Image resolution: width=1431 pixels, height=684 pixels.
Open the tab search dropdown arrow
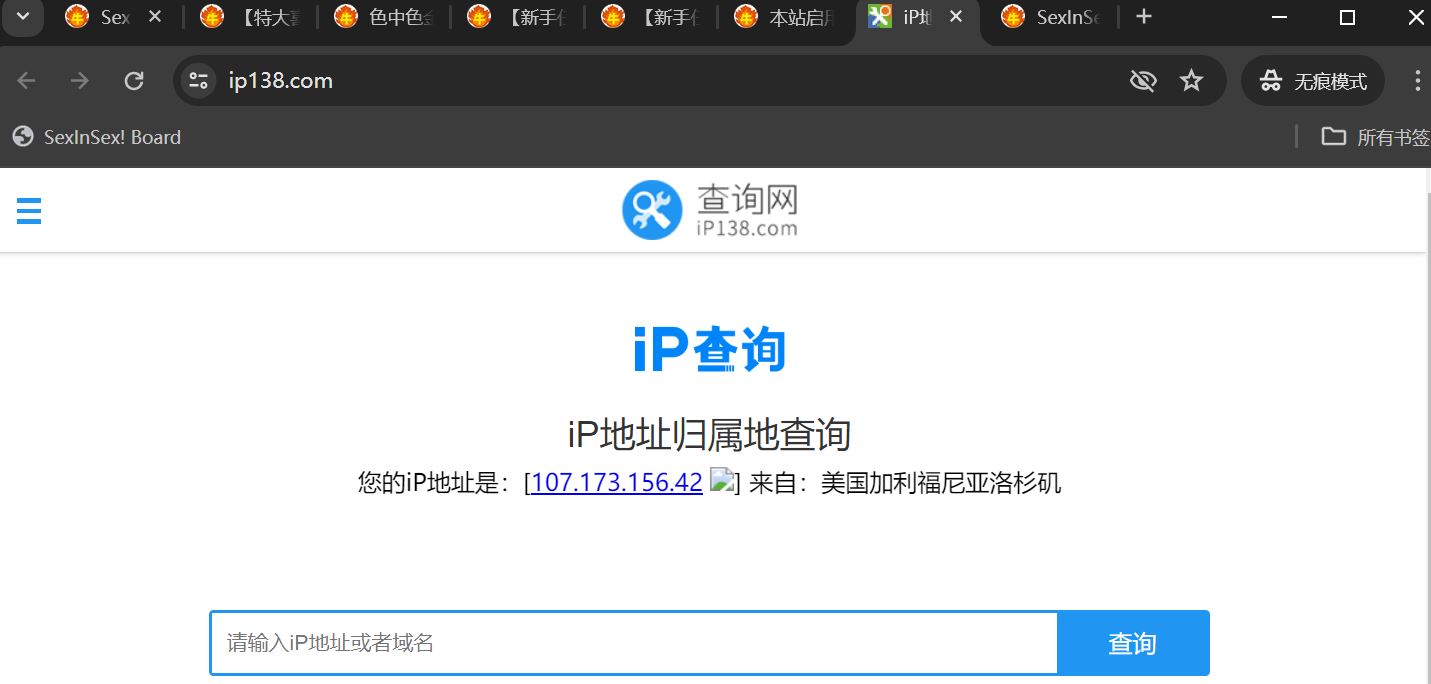23,17
